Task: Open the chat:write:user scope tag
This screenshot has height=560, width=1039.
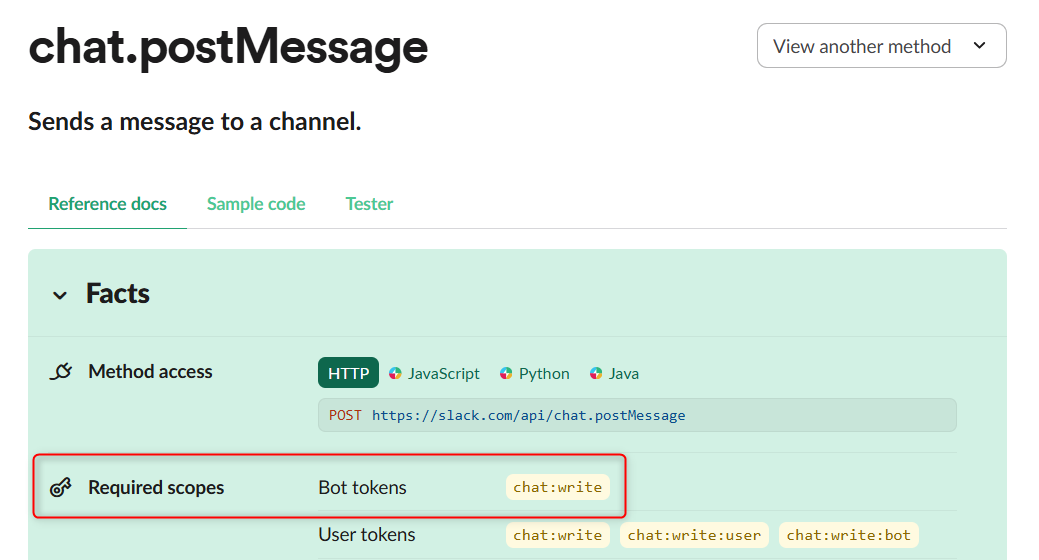Action: [694, 535]
